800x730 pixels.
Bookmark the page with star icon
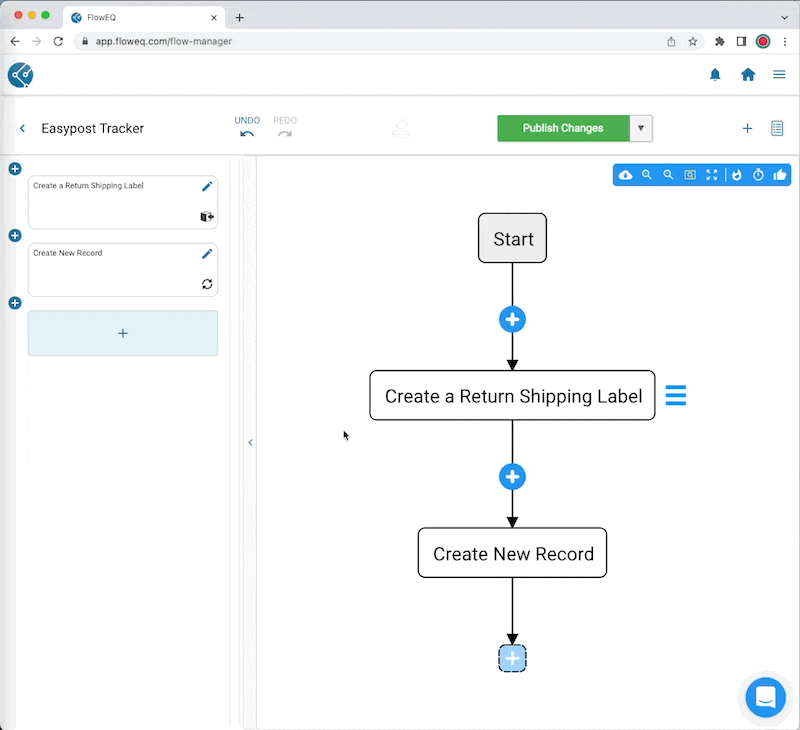click(692, 42)
